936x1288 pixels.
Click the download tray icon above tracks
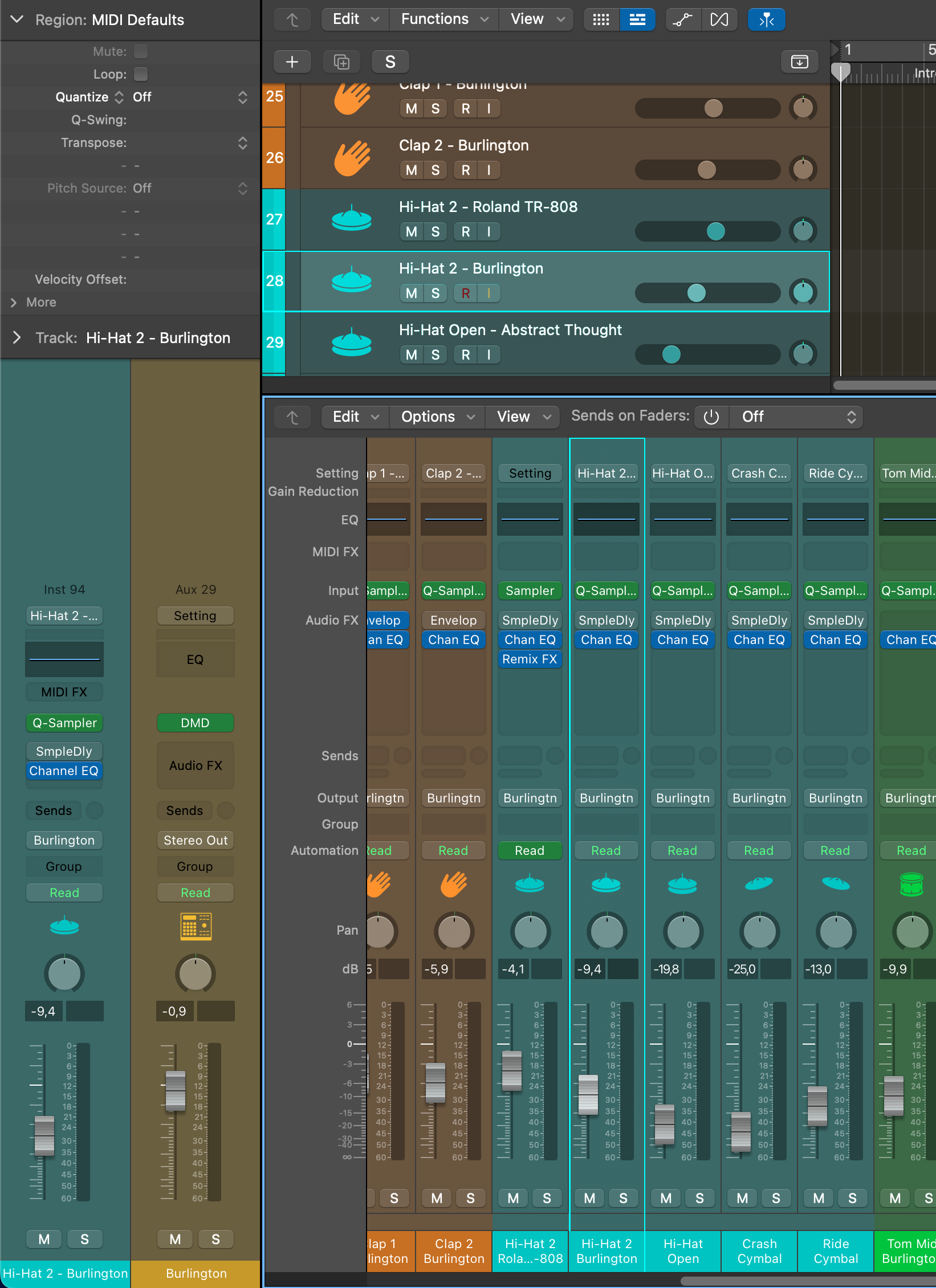pyautogui.click(x=799, y=62)
